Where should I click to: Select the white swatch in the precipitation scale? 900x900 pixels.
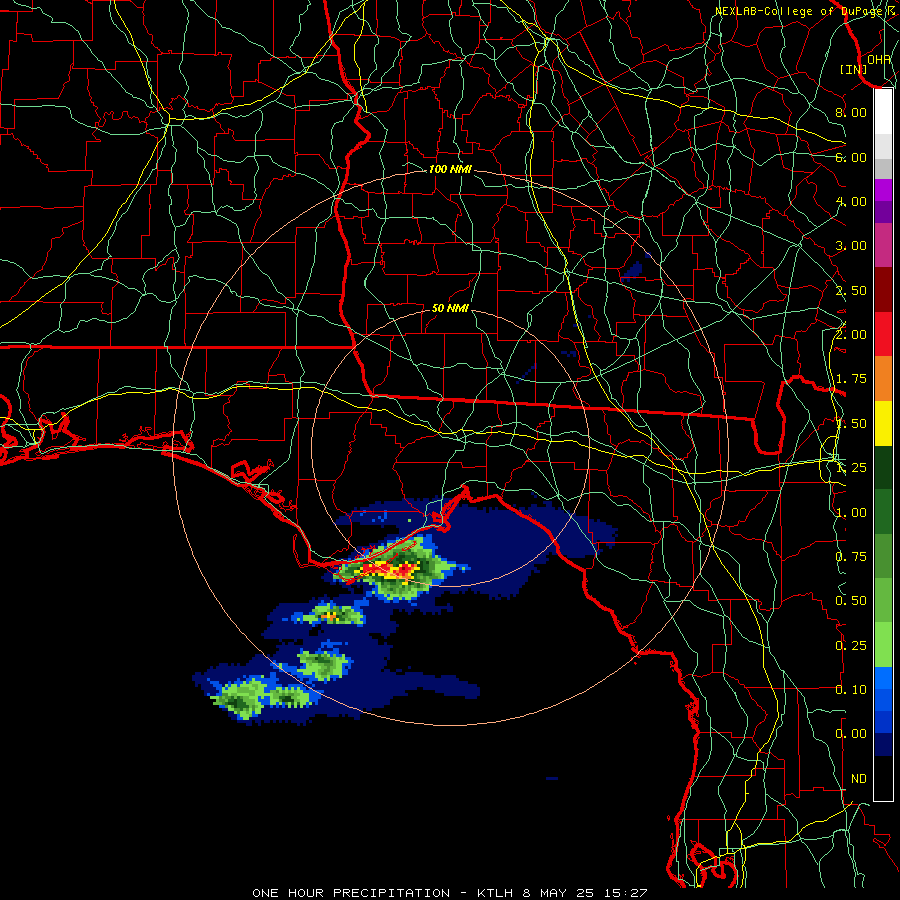(883, 112)
